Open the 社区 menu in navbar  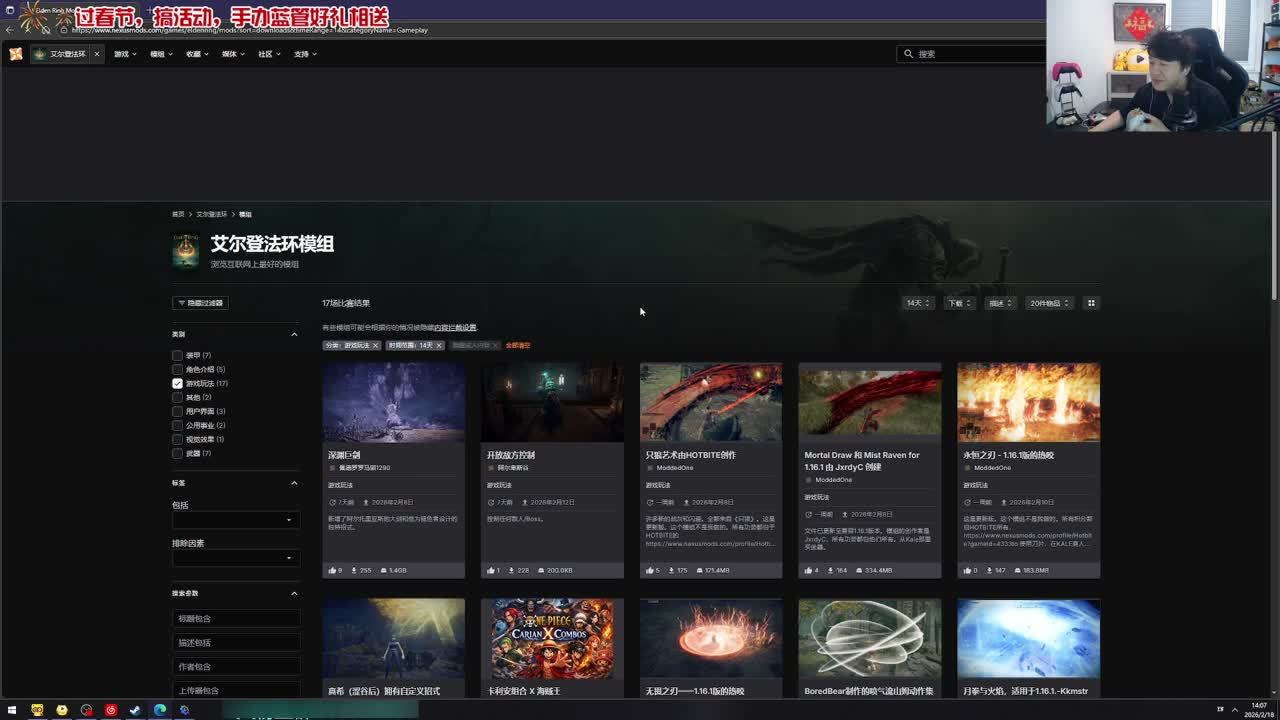click(268, 54)
